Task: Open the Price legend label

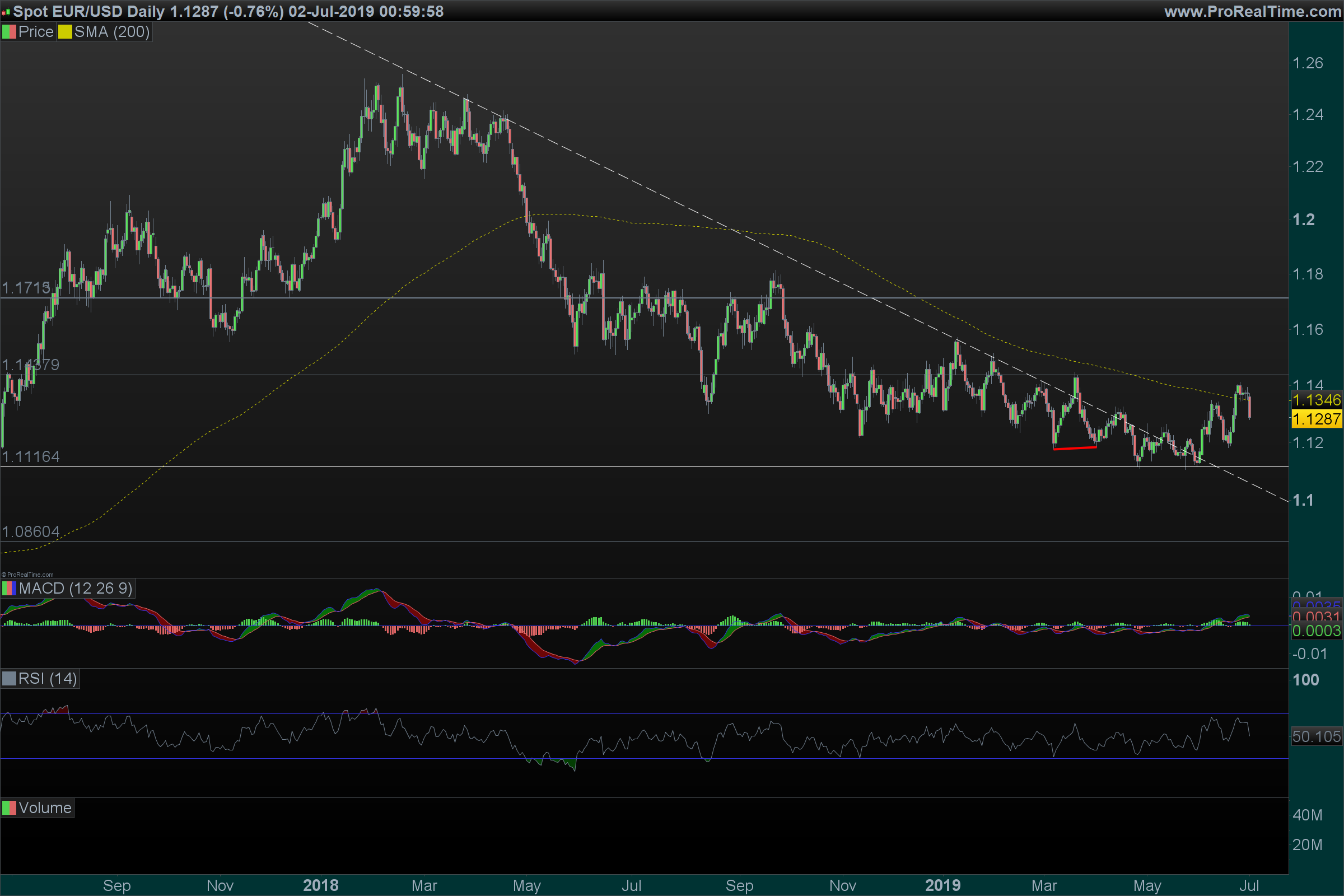Action: (x=35, y=32)
